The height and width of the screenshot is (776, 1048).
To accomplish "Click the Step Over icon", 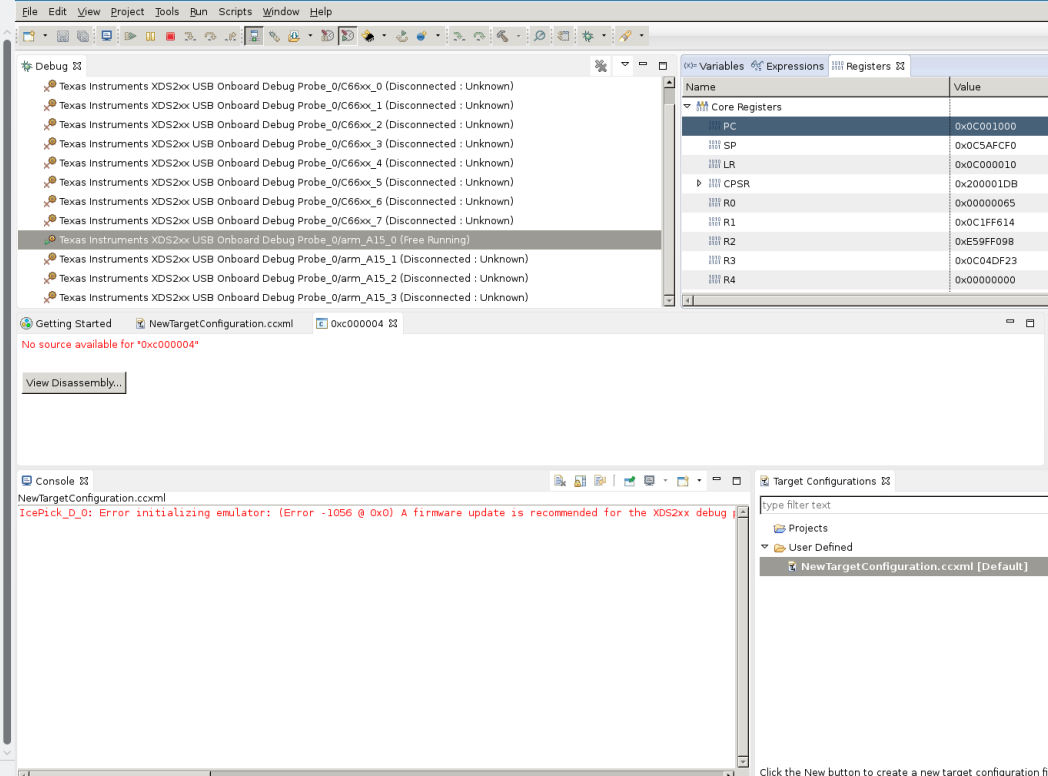I will tap(211, 36).
